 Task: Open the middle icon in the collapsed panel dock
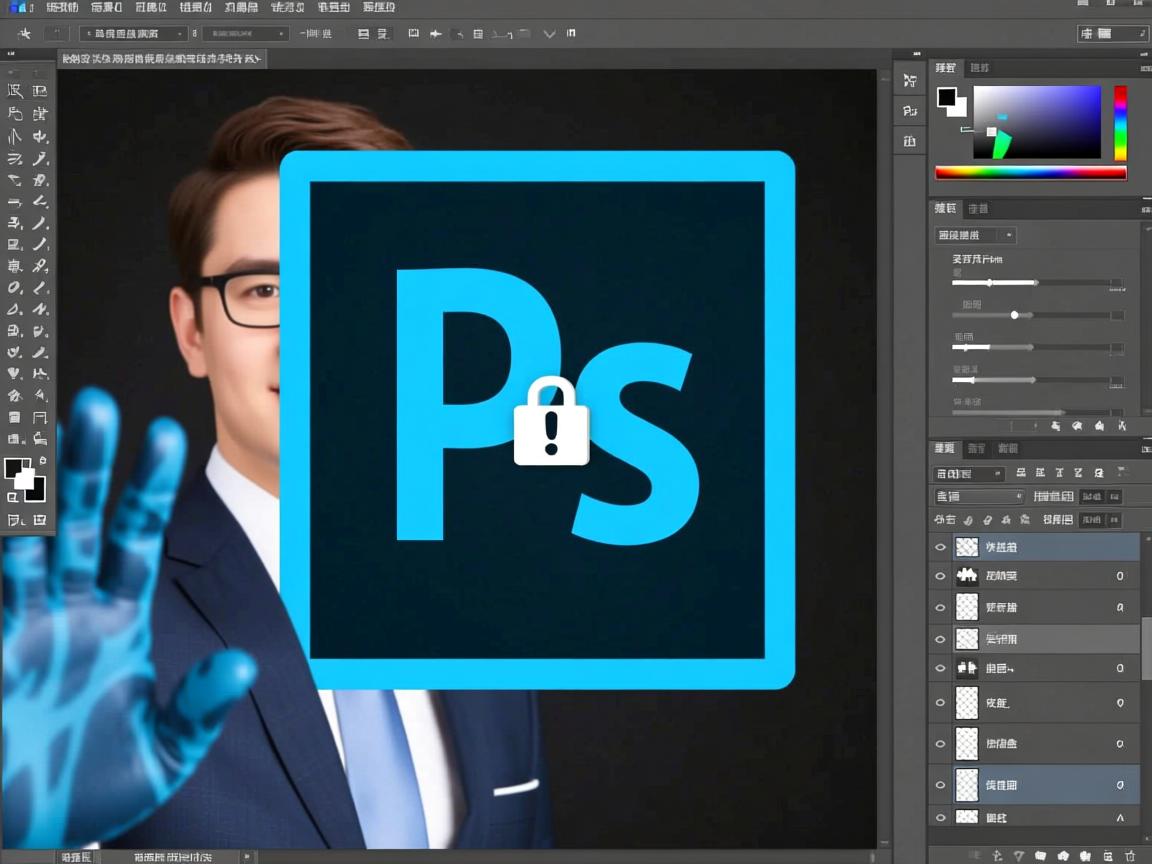click(x=909, y=111)
